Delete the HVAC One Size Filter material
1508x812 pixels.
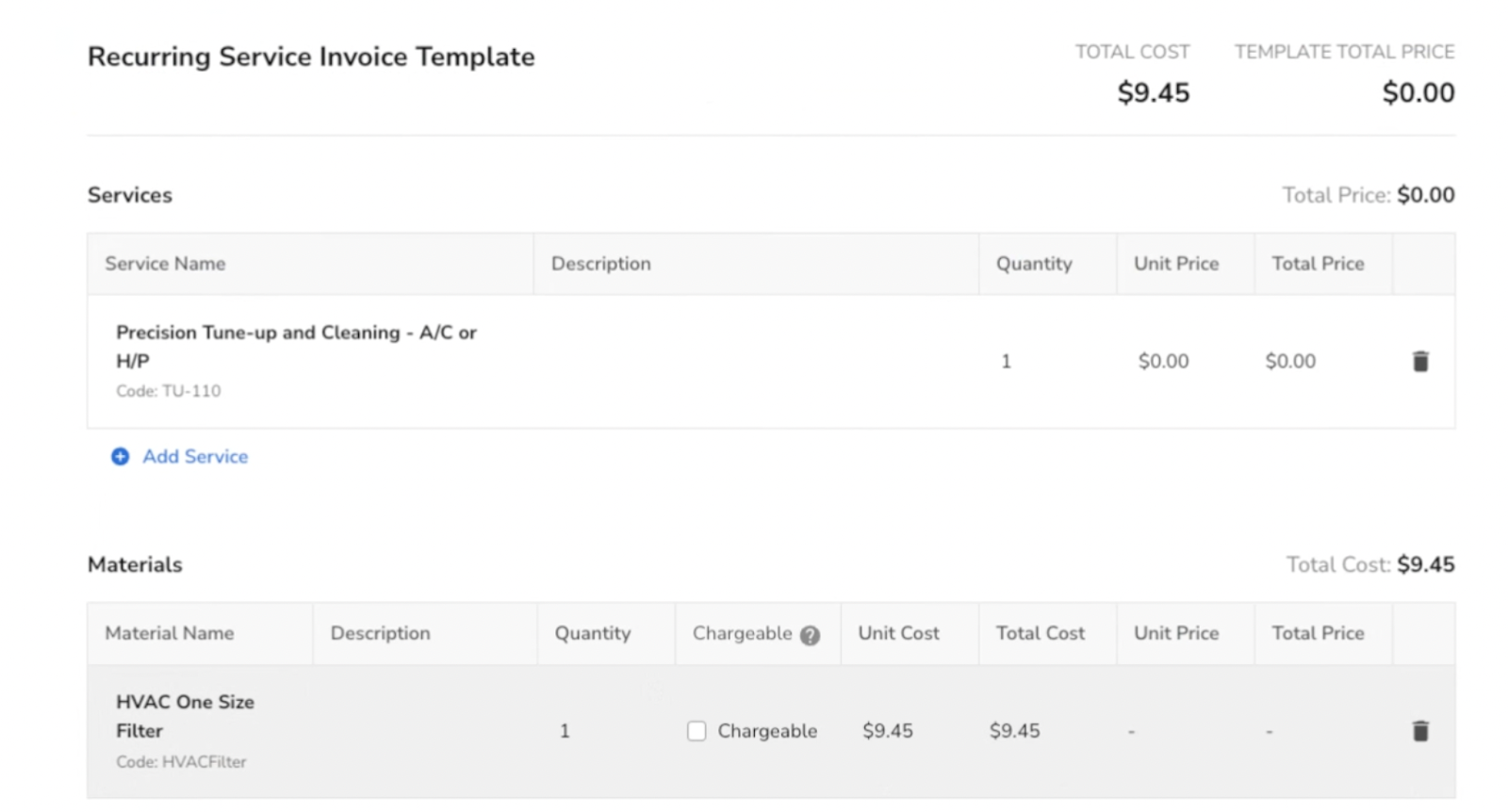coord(1420,731)
